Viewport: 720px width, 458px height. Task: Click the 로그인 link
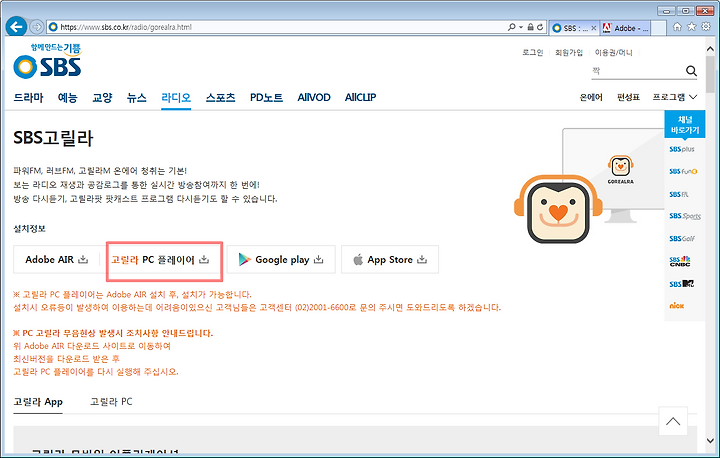point(533,52)
